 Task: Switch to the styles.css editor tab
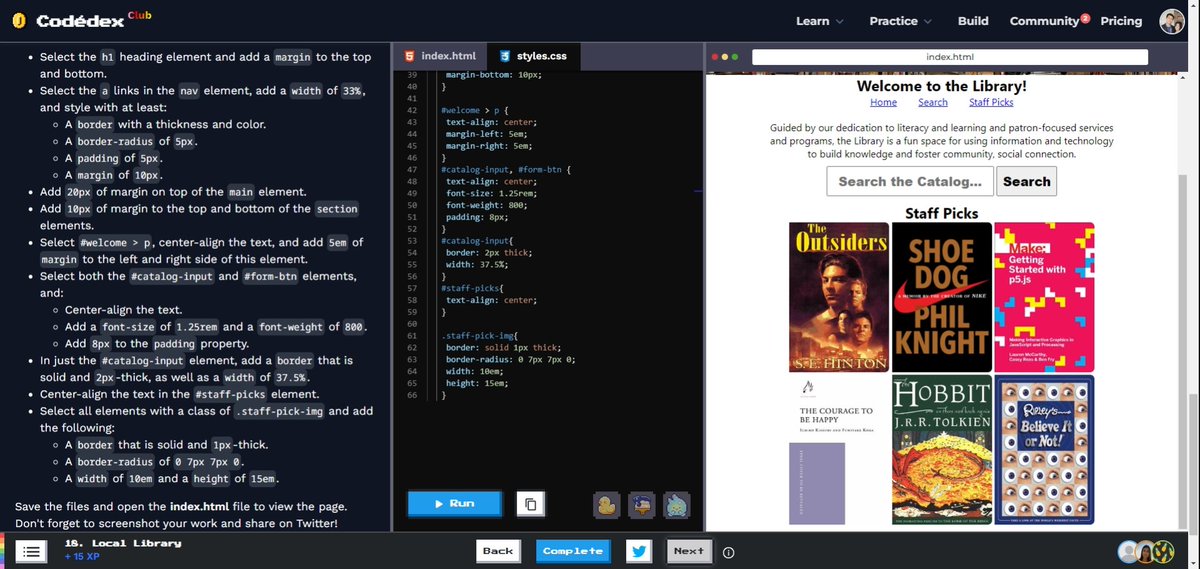[533, 56]
